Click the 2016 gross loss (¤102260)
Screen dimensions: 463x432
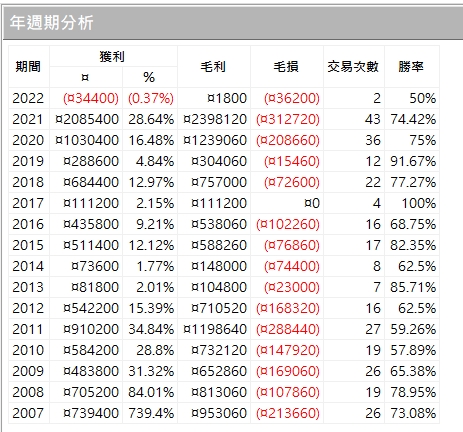coord(288,224)
